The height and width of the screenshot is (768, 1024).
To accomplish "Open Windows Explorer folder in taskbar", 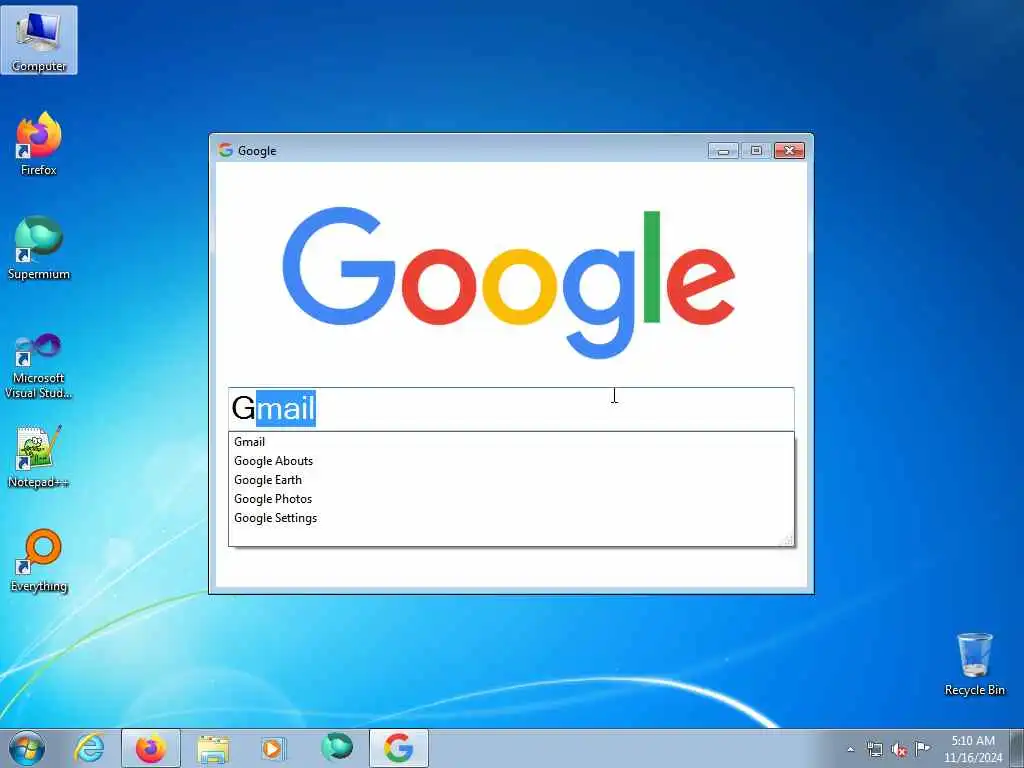I will pyautogui.click(x=213, y=748).
